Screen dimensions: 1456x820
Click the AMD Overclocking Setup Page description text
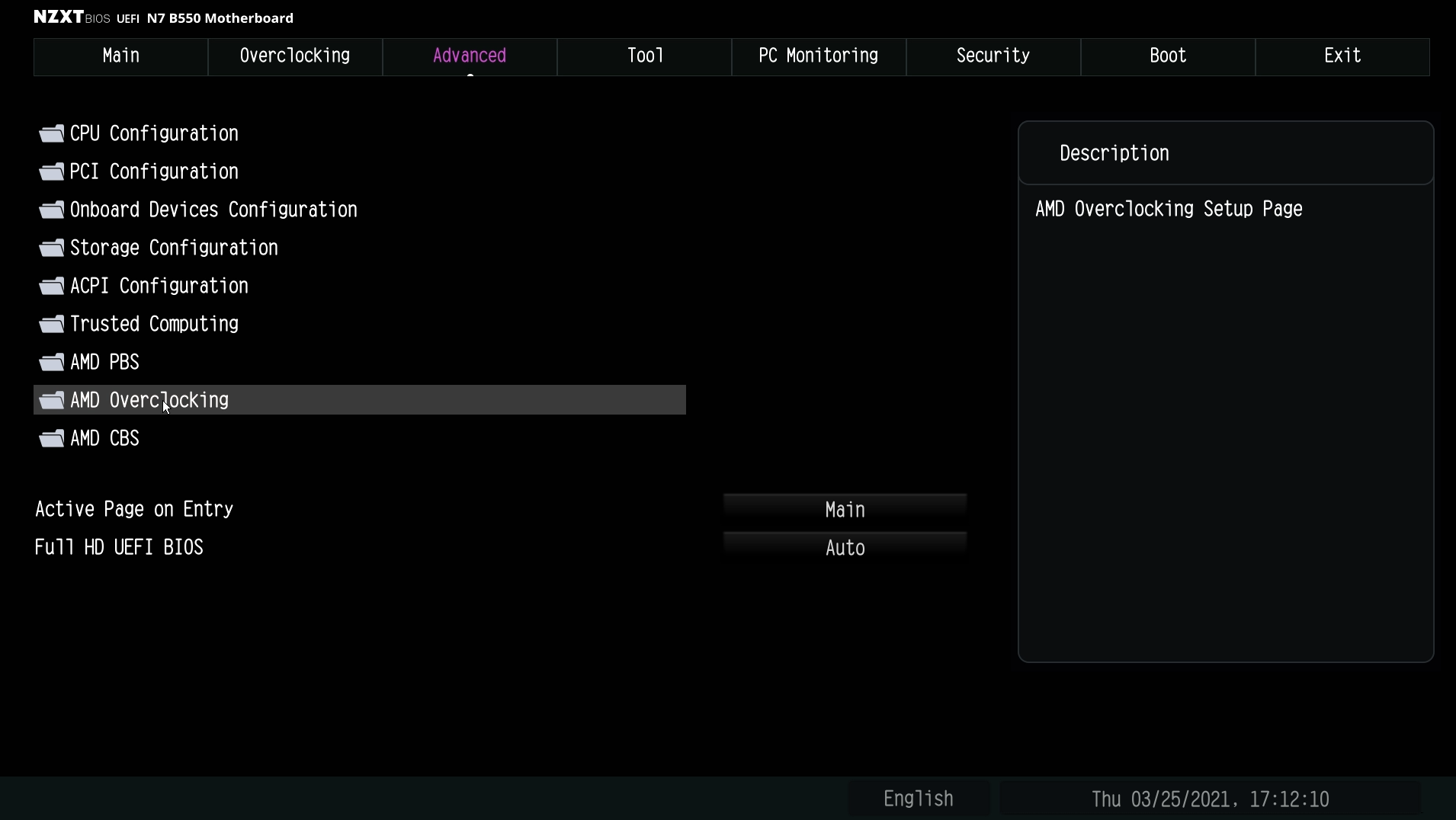(1169, 210)
